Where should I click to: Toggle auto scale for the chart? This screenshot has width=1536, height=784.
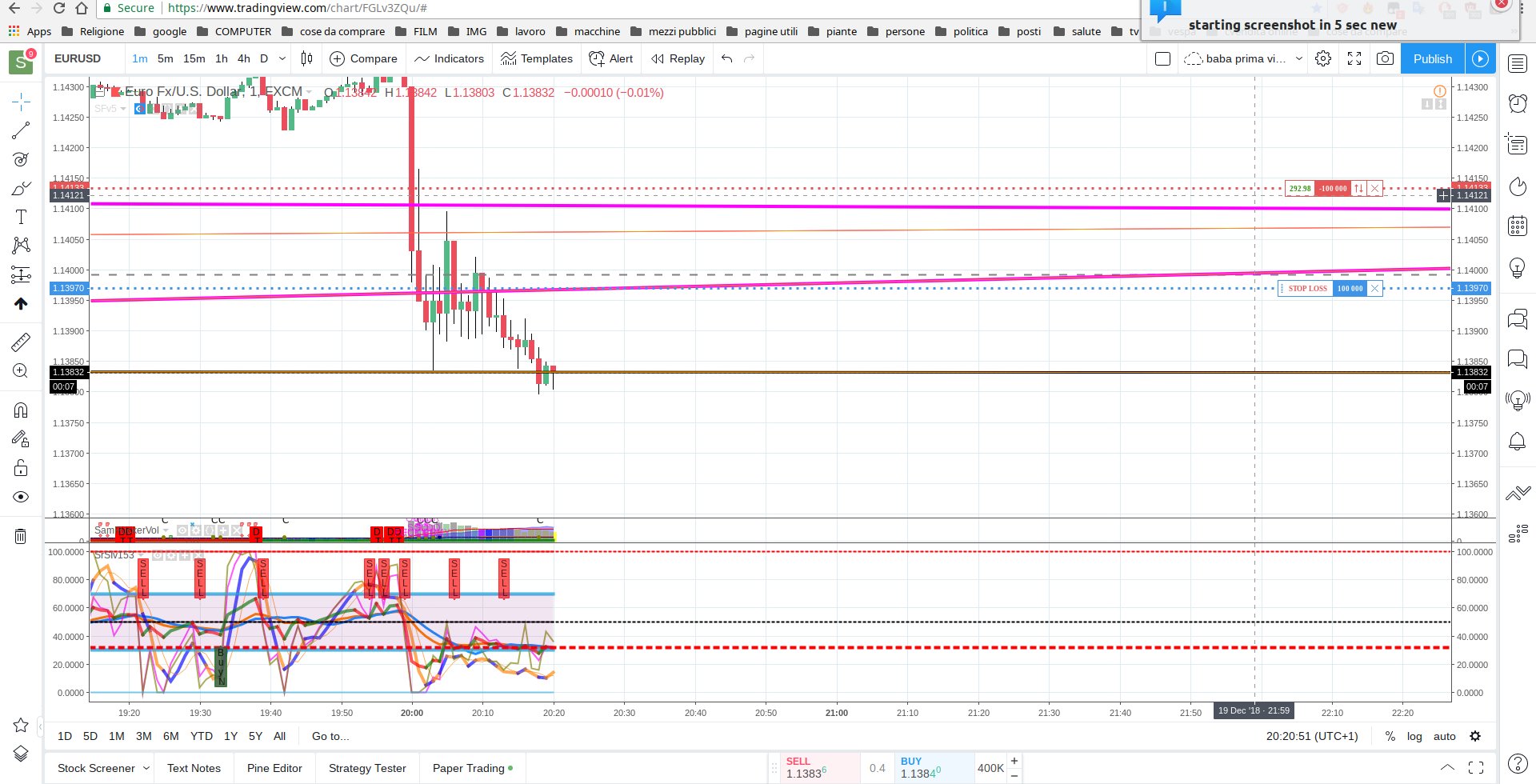pyautogui.click(x=1444, y=736)
